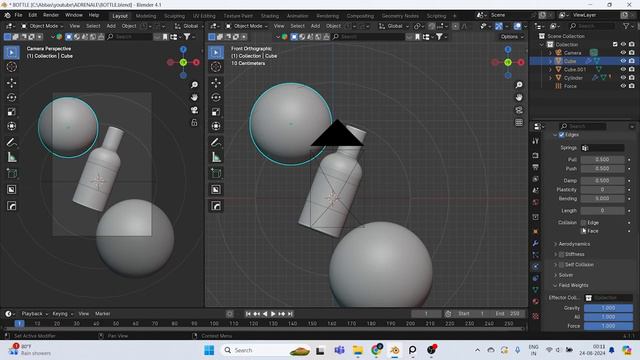This screenshot has height=360, width=640.
Task: Switch to UV Editing workspace tab
Action: 204,16
